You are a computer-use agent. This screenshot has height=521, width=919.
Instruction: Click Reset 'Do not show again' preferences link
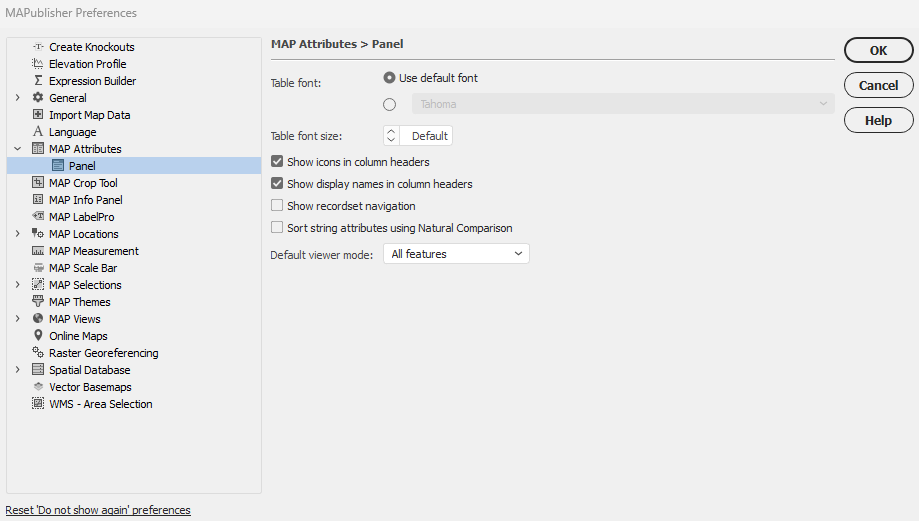pos(98,510)
